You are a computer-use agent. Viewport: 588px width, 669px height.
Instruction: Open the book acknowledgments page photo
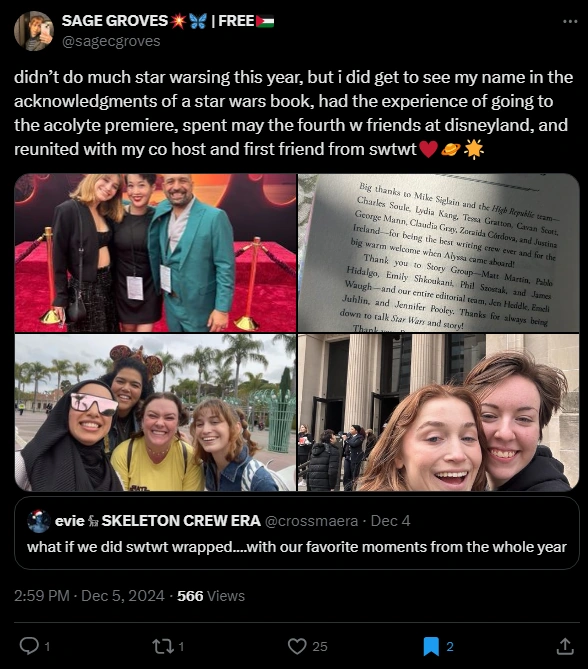coord(438,253)
